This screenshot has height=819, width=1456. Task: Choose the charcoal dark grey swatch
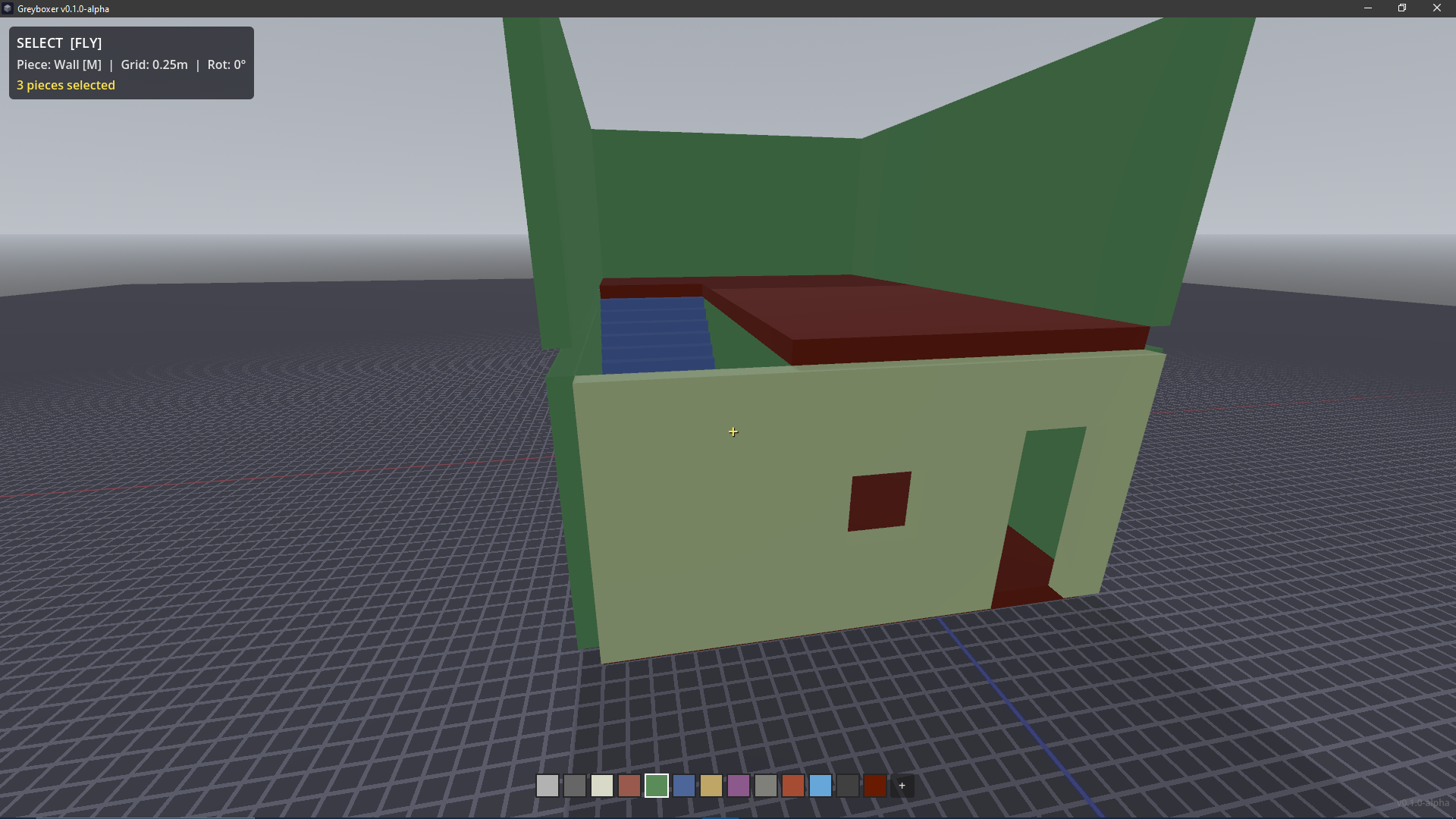(x=847, y=786)
